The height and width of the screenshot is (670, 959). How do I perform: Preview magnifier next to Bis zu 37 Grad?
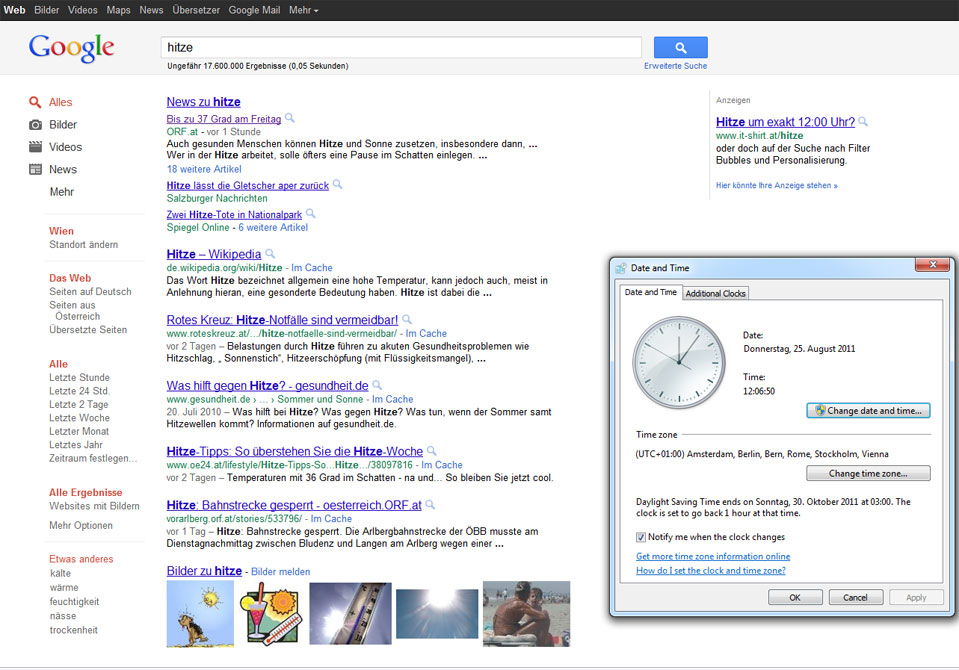pyautogui.click(x=290, y=117)
